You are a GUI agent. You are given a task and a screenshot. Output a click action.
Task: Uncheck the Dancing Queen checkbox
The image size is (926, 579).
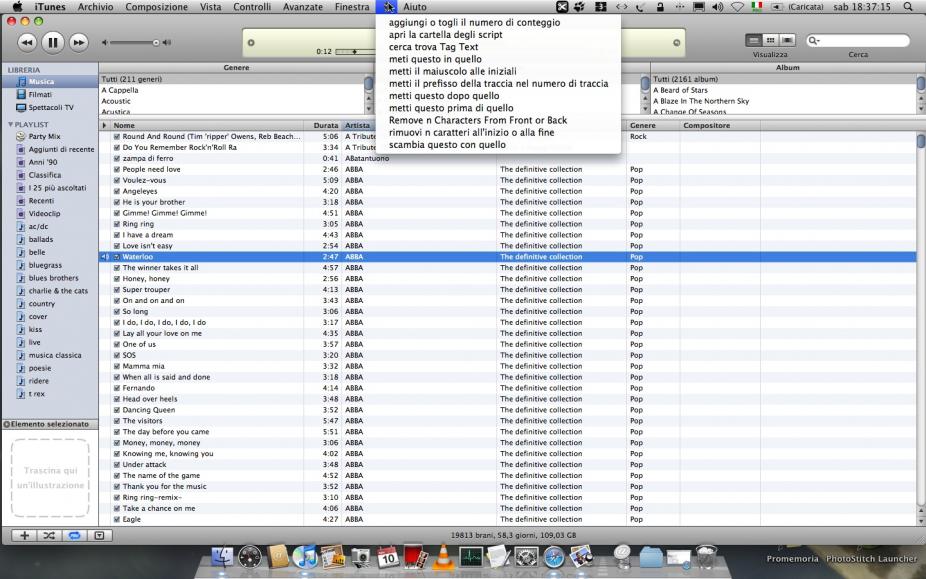(116, 410)
